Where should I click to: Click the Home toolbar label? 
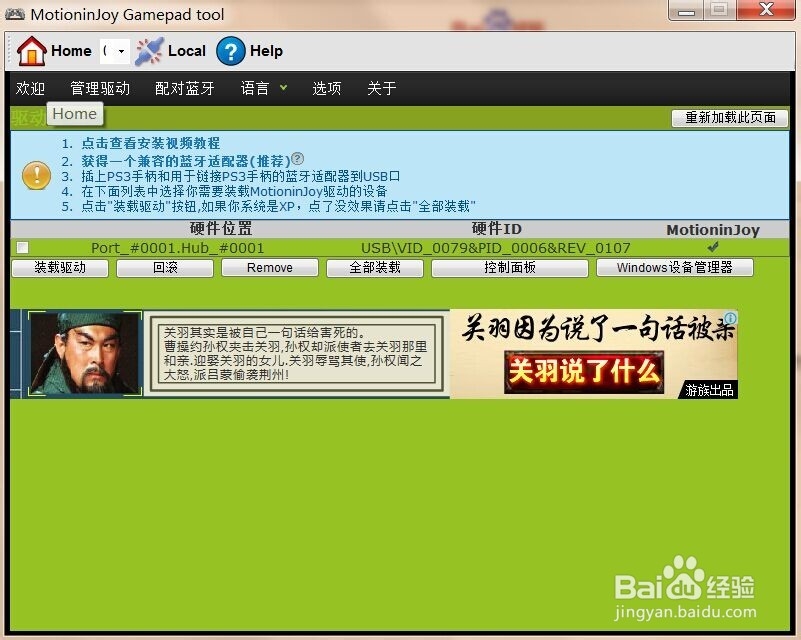(71, 51)
